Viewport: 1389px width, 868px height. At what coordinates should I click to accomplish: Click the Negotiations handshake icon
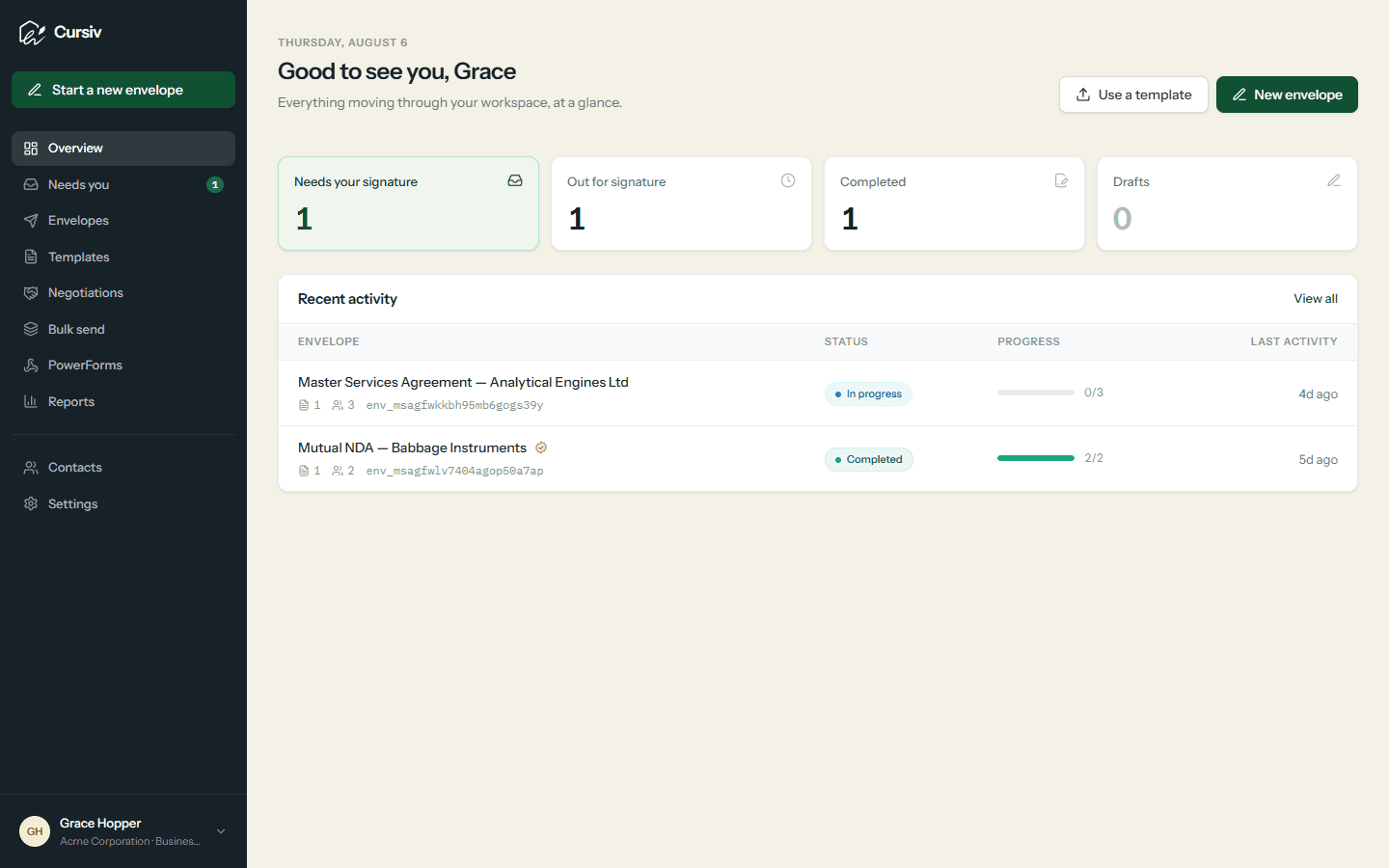point(31,293)
